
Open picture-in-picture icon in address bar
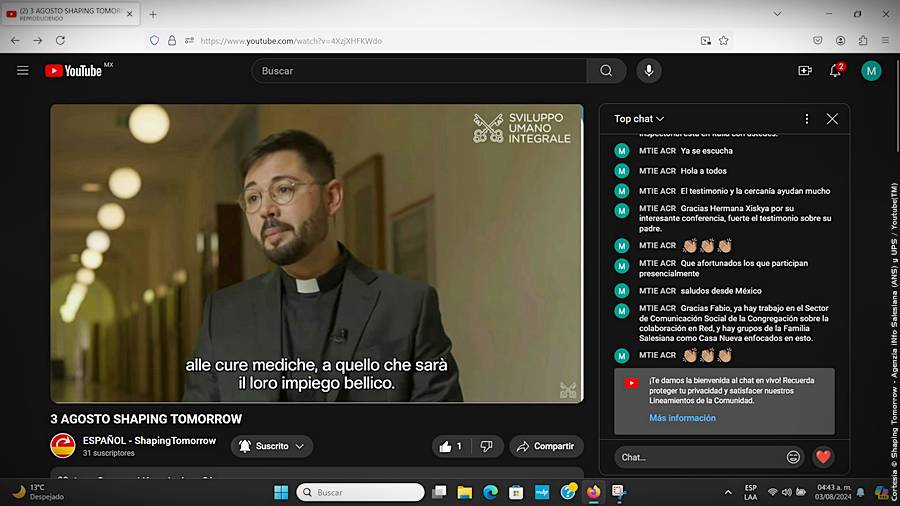click(x=705, y=41)
